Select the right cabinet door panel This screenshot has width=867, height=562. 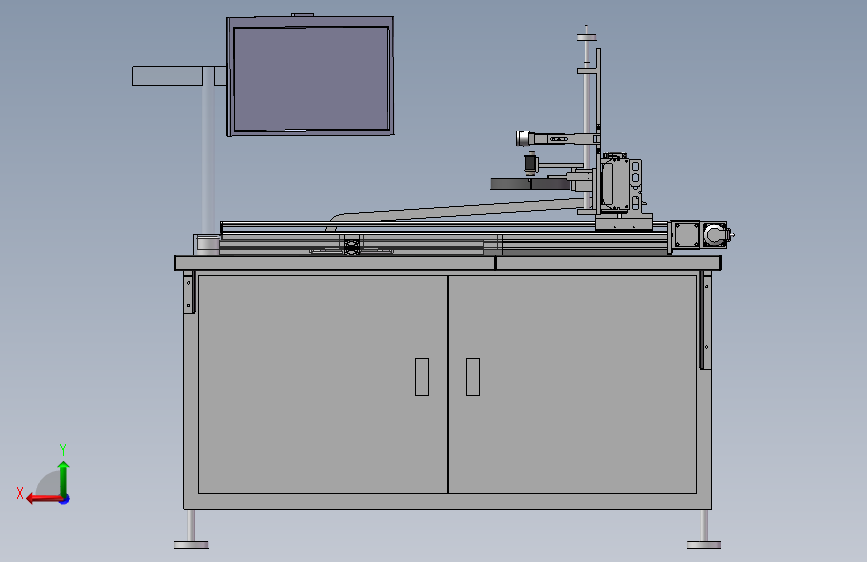click(572, 384)
